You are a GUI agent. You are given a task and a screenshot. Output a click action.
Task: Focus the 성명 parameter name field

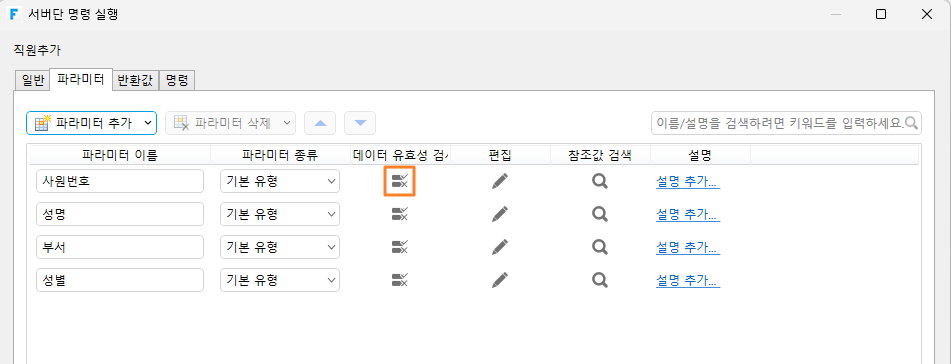click(119, 214)
